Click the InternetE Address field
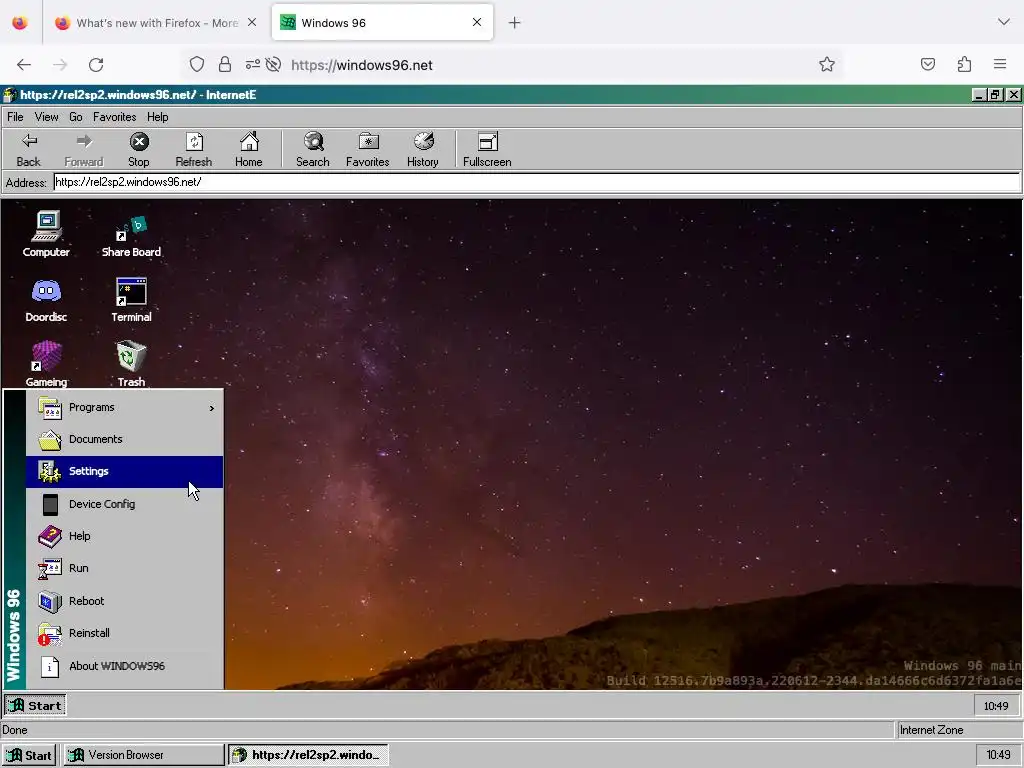The height and width of the screenshot is (768, 1024). click(x=536, y=182)
